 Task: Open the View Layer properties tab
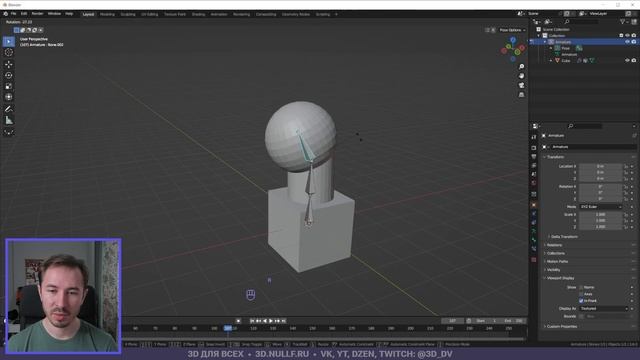pos(533,166)
